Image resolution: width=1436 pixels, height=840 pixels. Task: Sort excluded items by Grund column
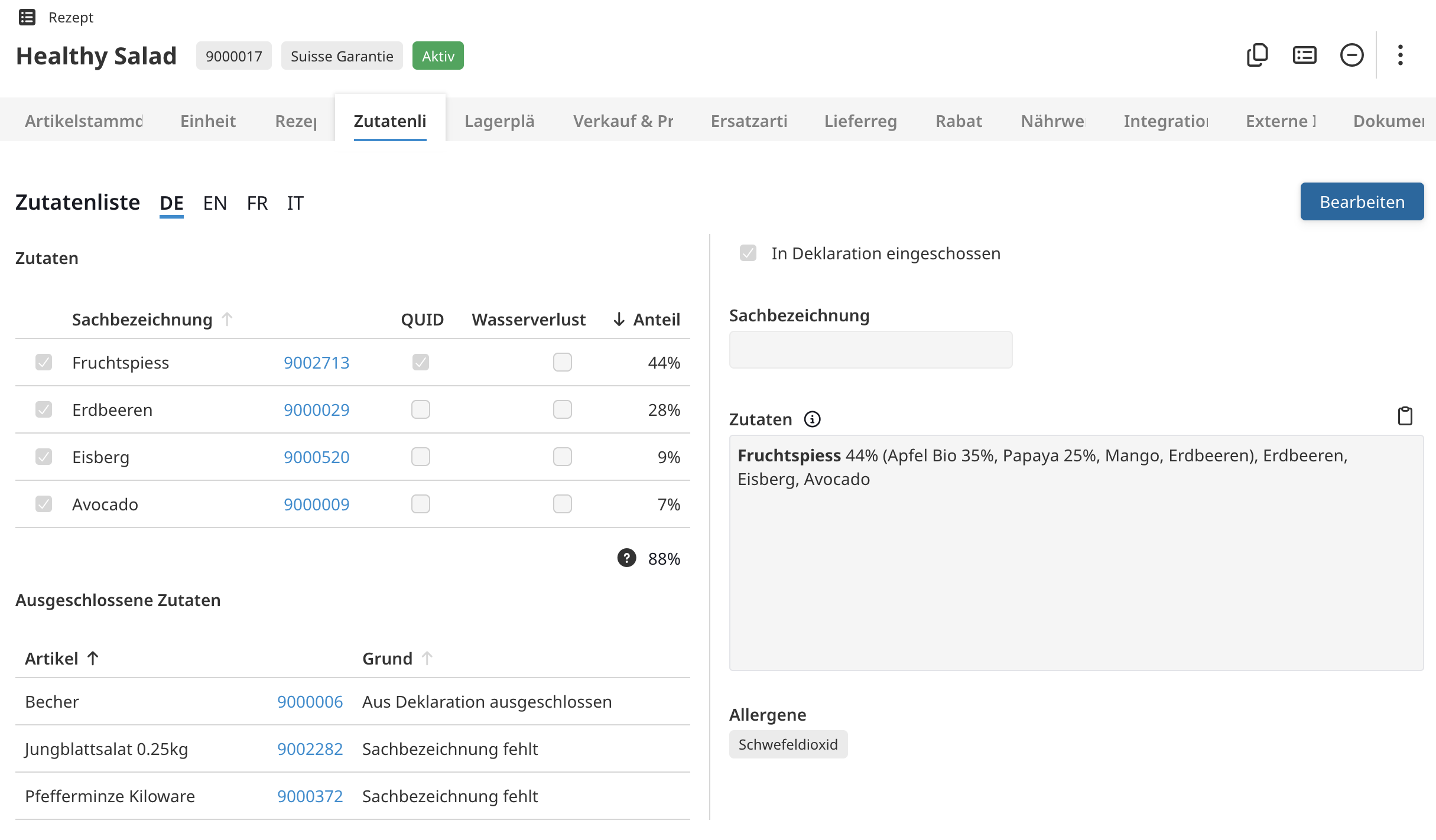[x=388, y=659]
